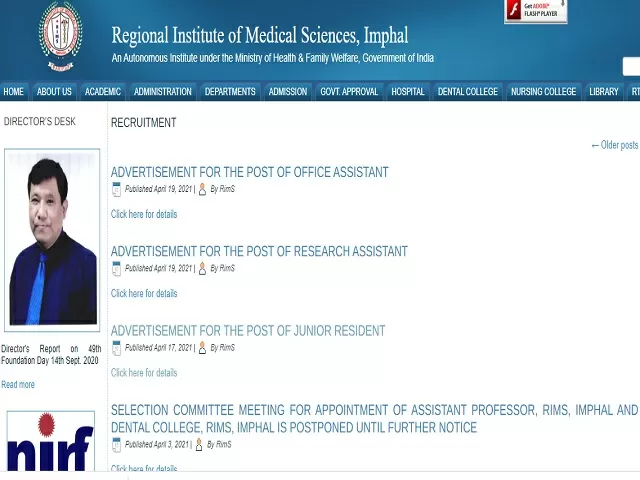Click details link under Research Assistant post
640x480 pixels.
144,293
